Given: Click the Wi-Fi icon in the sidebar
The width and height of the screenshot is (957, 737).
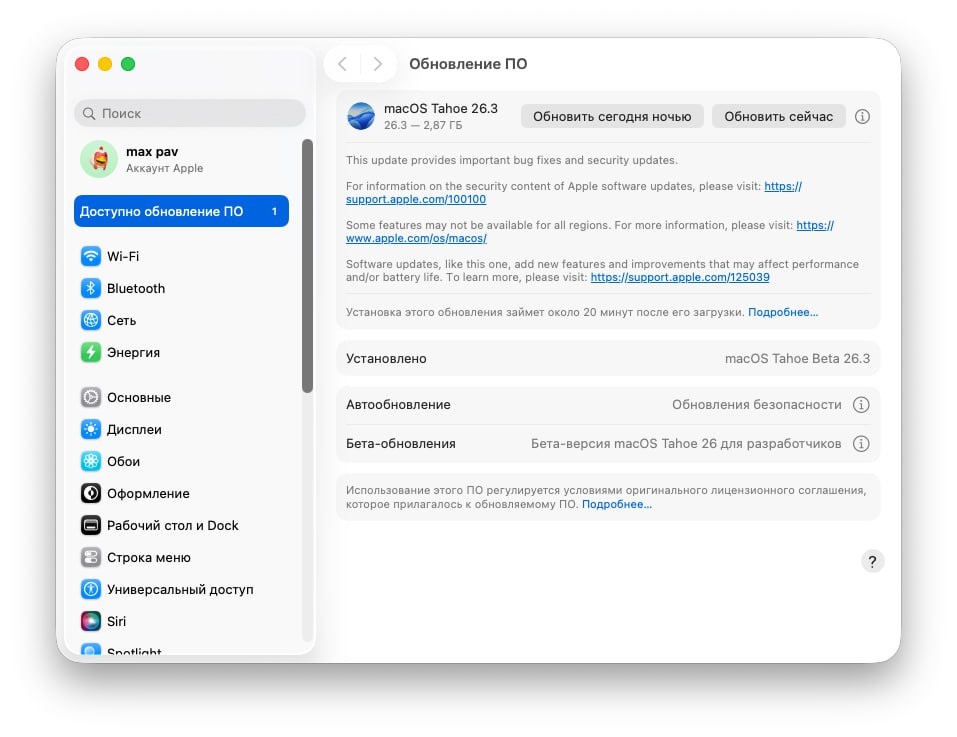Looking at the screenshot, I should [x=91, y=256].
